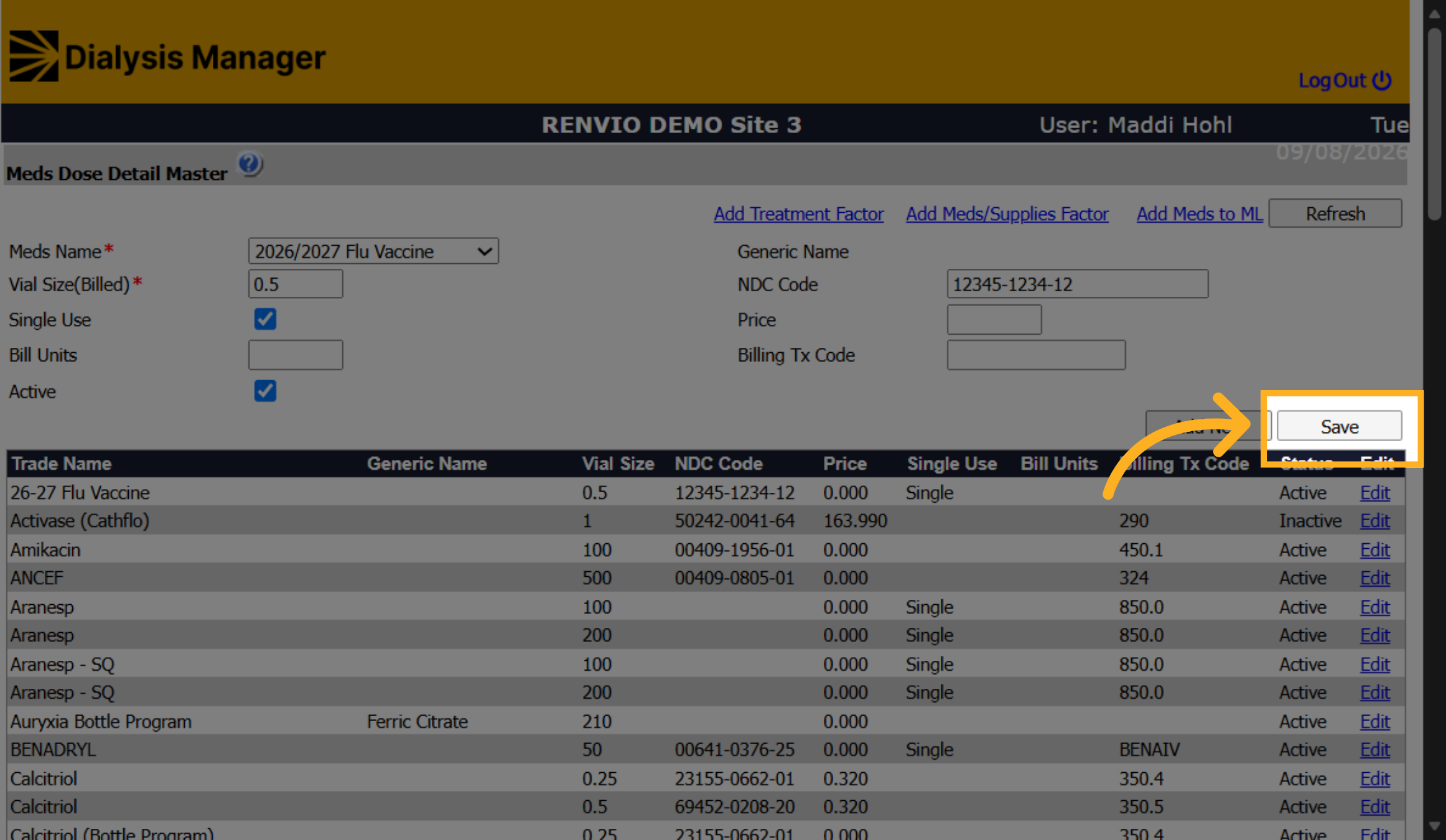1446x840 pixels.
Task: Click the Log Out power icon
Action: [1382, 80]
